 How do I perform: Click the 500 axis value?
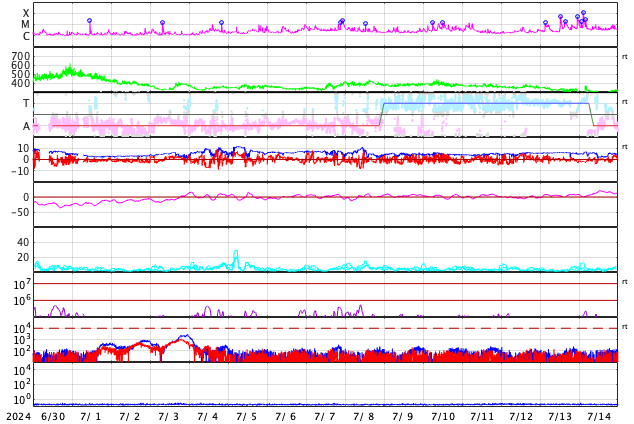click(21, 74)
